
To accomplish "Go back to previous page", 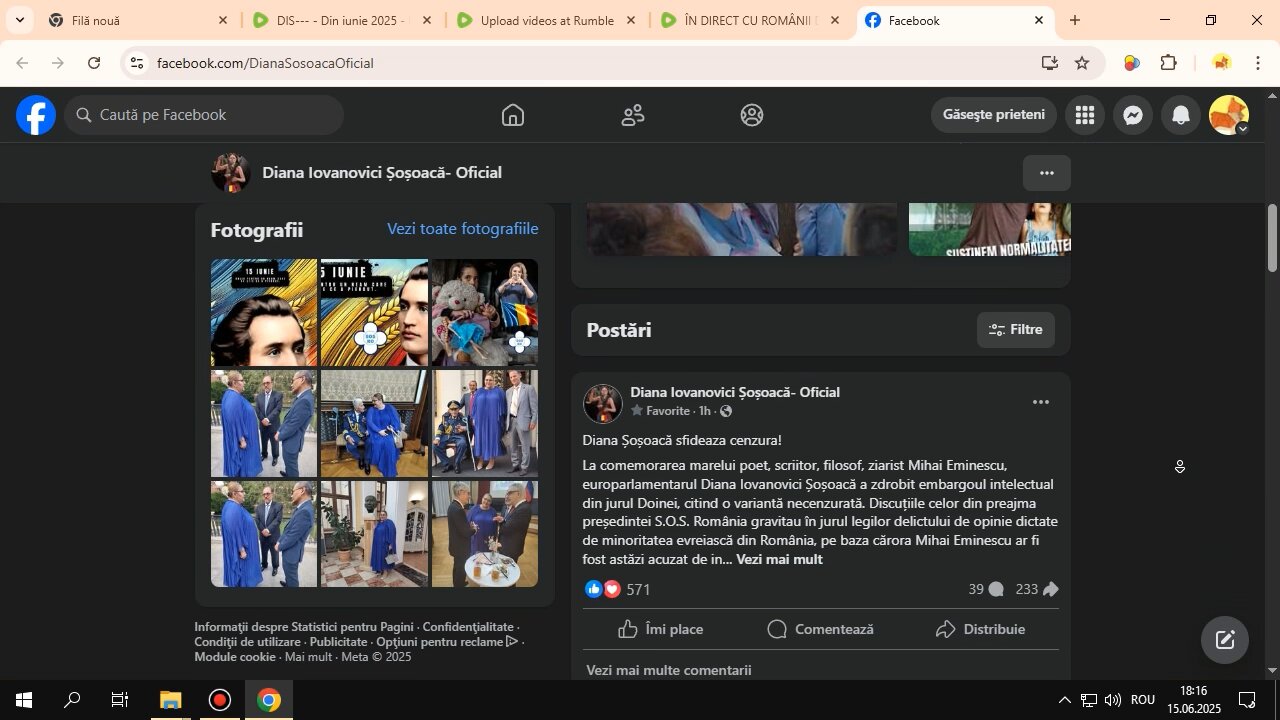I will [x=22, y=63].
